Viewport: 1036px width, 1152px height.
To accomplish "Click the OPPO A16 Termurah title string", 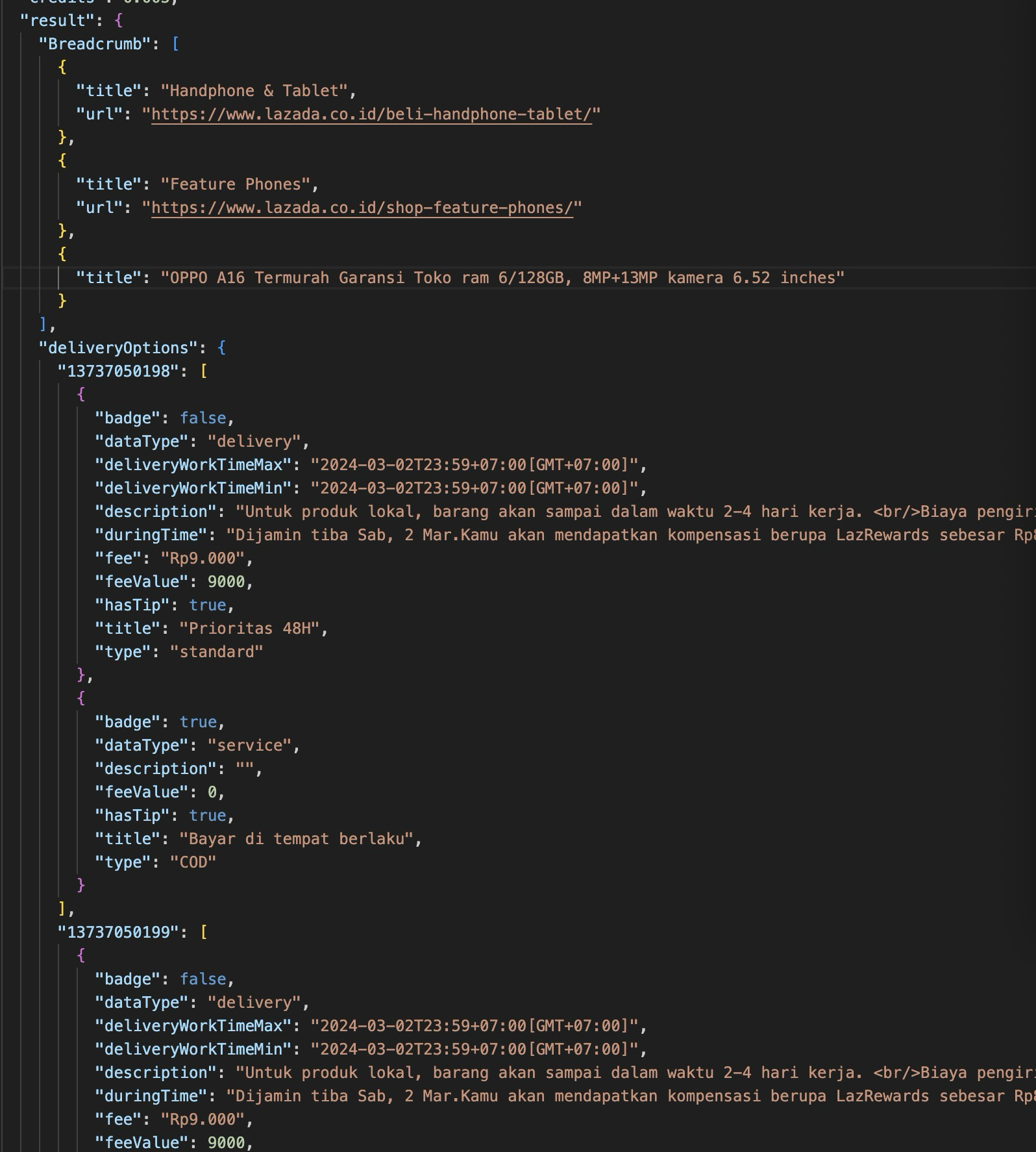I will coord(503,278).
